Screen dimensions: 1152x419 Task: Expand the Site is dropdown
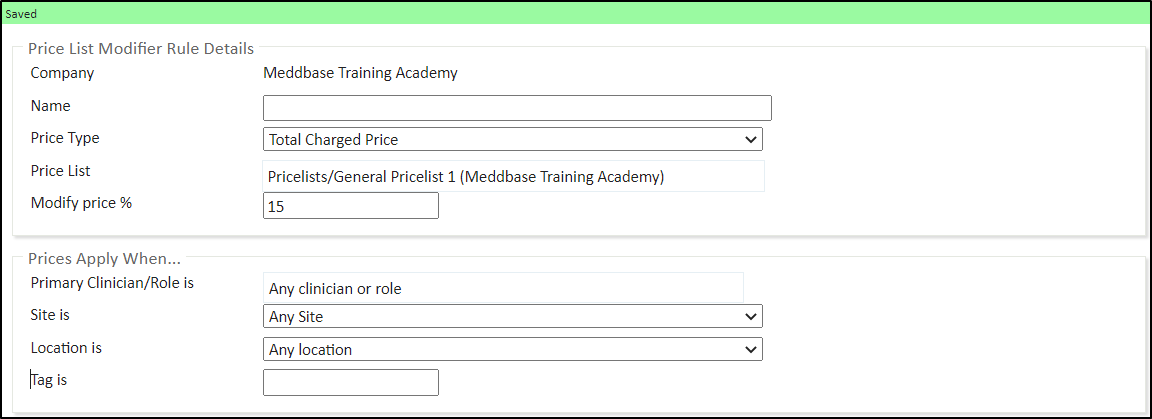click(512, 317)
